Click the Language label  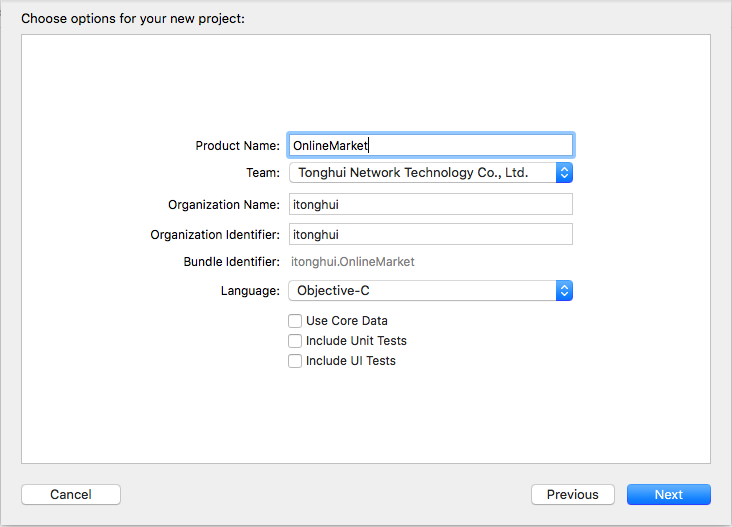(x=250, y=291)
